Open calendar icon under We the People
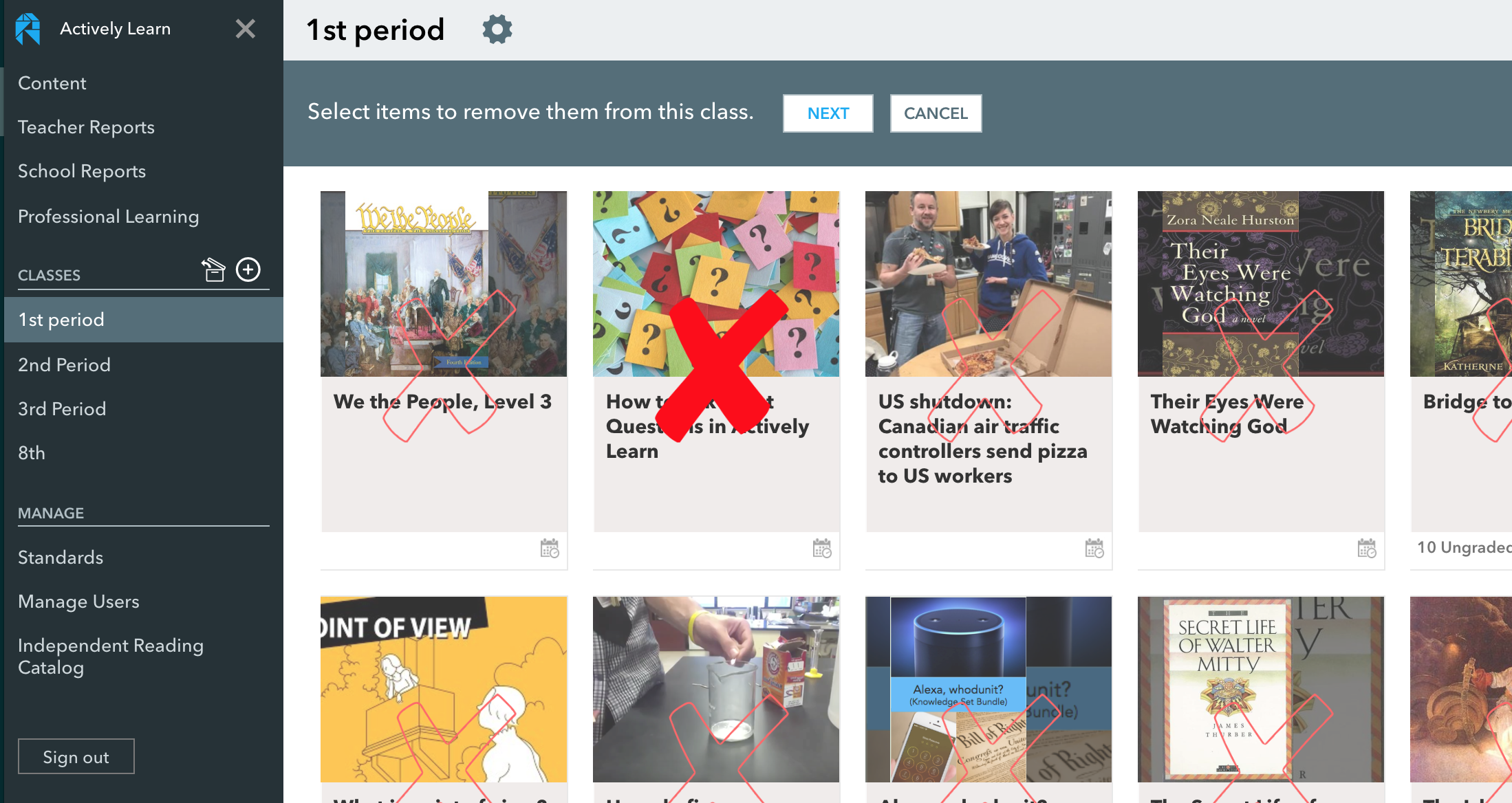1512x803 pixels. click(x=550, y=548)
